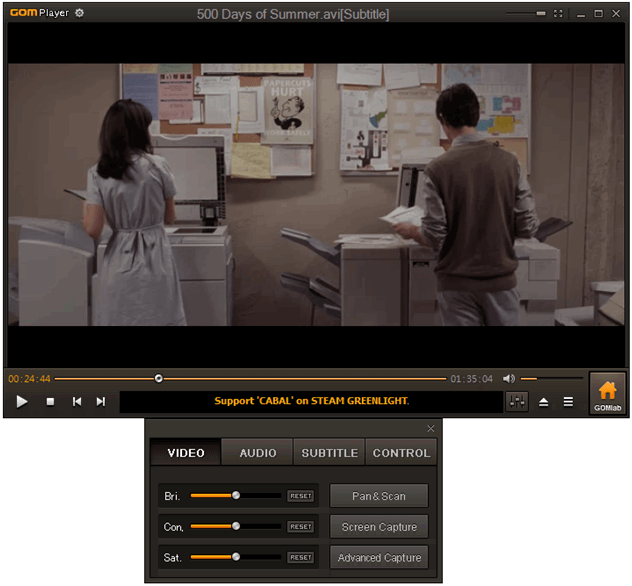Screen dimensions: 632x586
Task: Click the volume slider bar
Action: (x=552, y=379)
